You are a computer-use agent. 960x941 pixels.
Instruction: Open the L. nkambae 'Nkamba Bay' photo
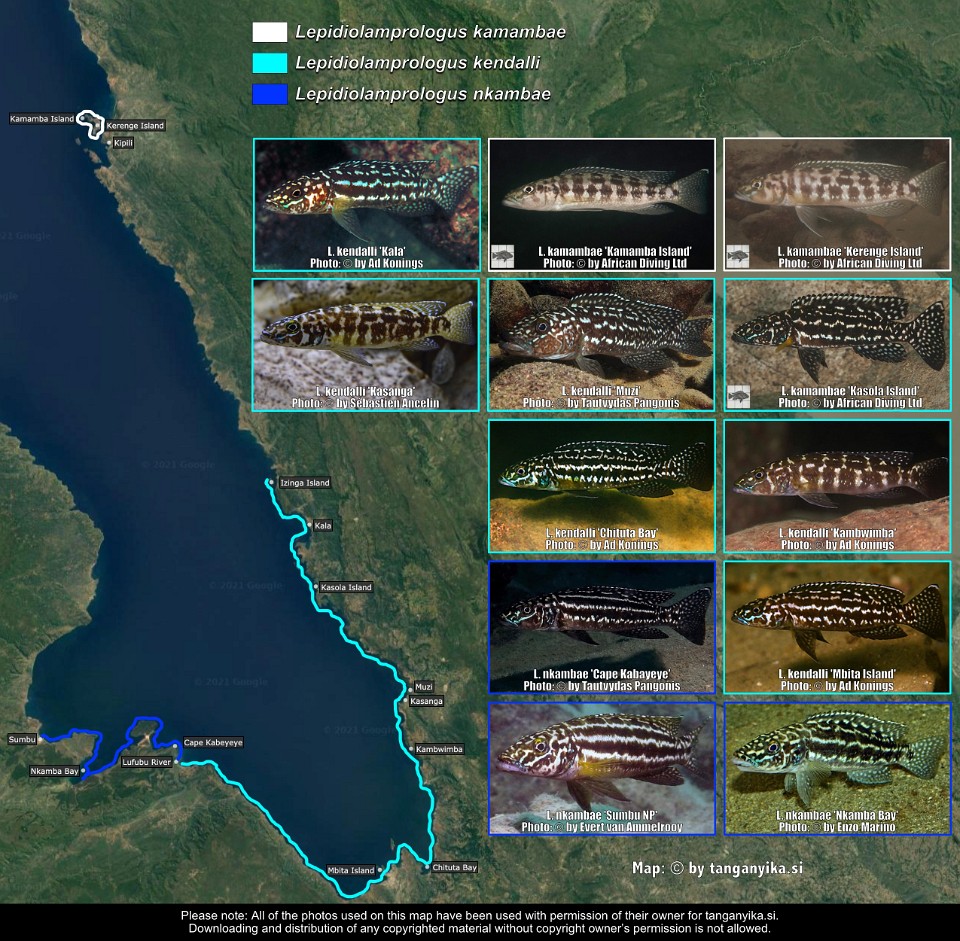[838, 768]
